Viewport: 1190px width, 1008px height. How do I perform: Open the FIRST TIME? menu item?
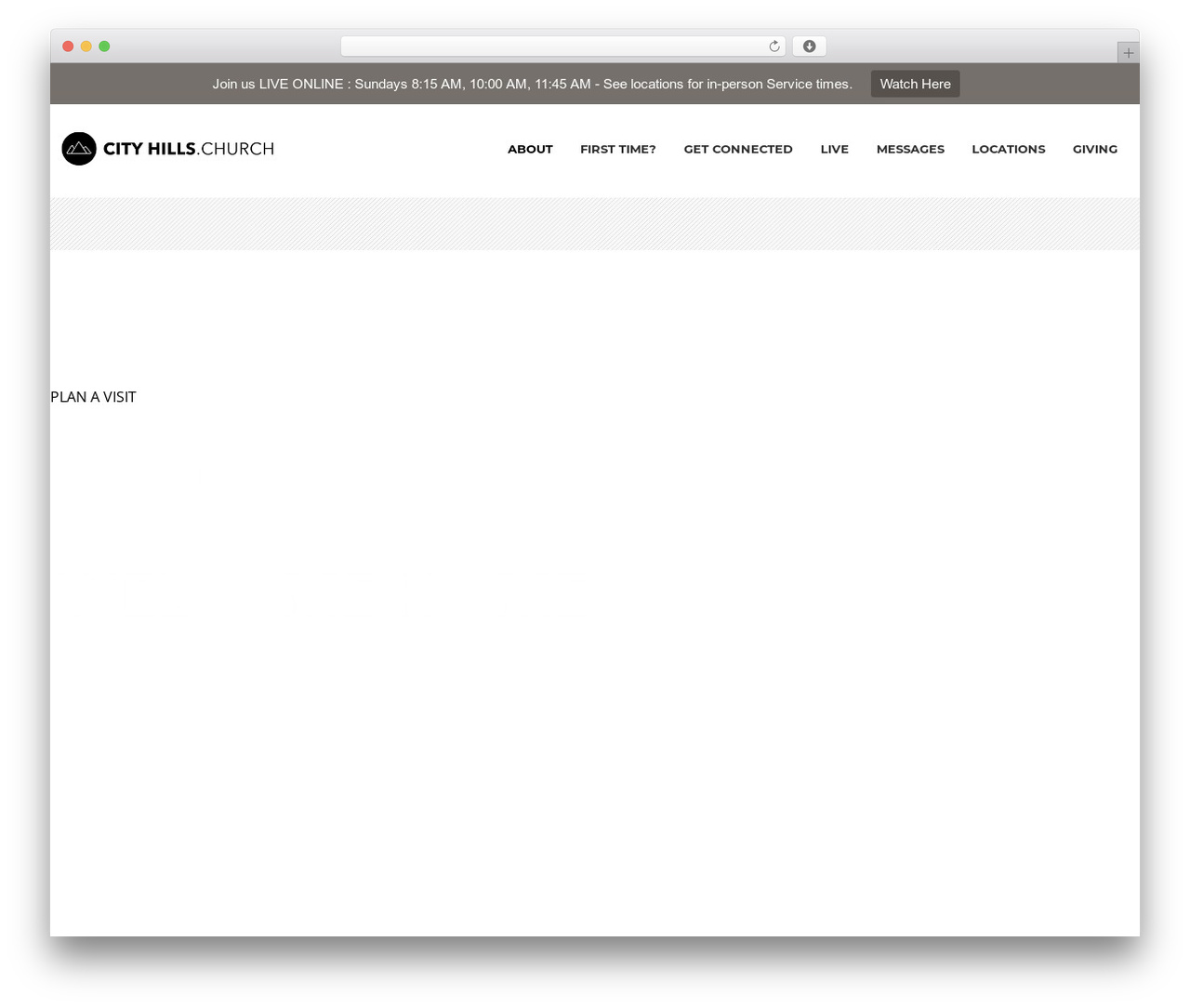point(618,149)
